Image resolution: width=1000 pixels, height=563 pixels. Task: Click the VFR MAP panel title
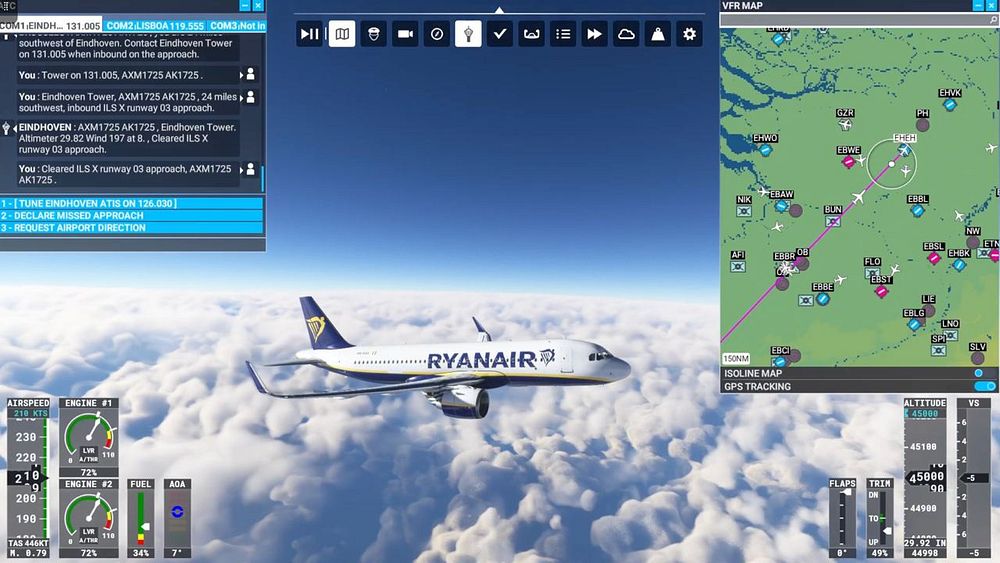coord(742,6)
